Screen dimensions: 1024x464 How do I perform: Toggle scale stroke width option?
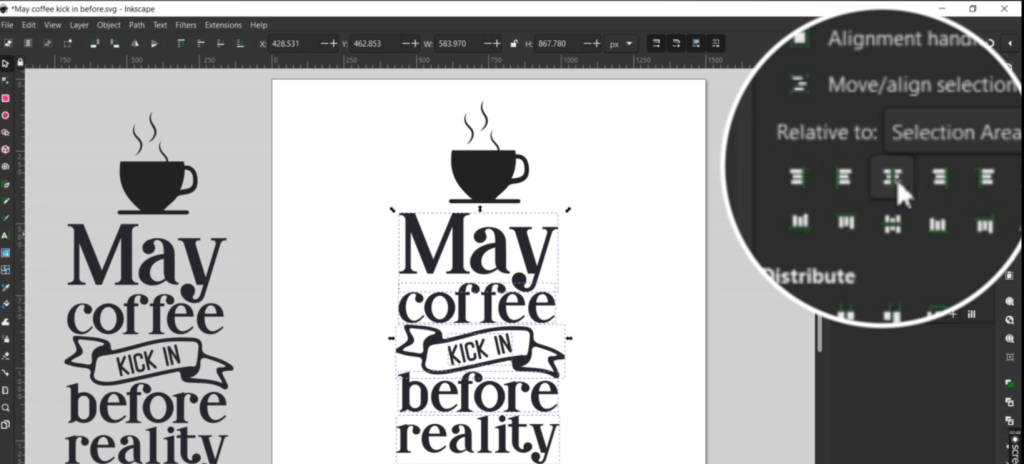click(654, 44)
